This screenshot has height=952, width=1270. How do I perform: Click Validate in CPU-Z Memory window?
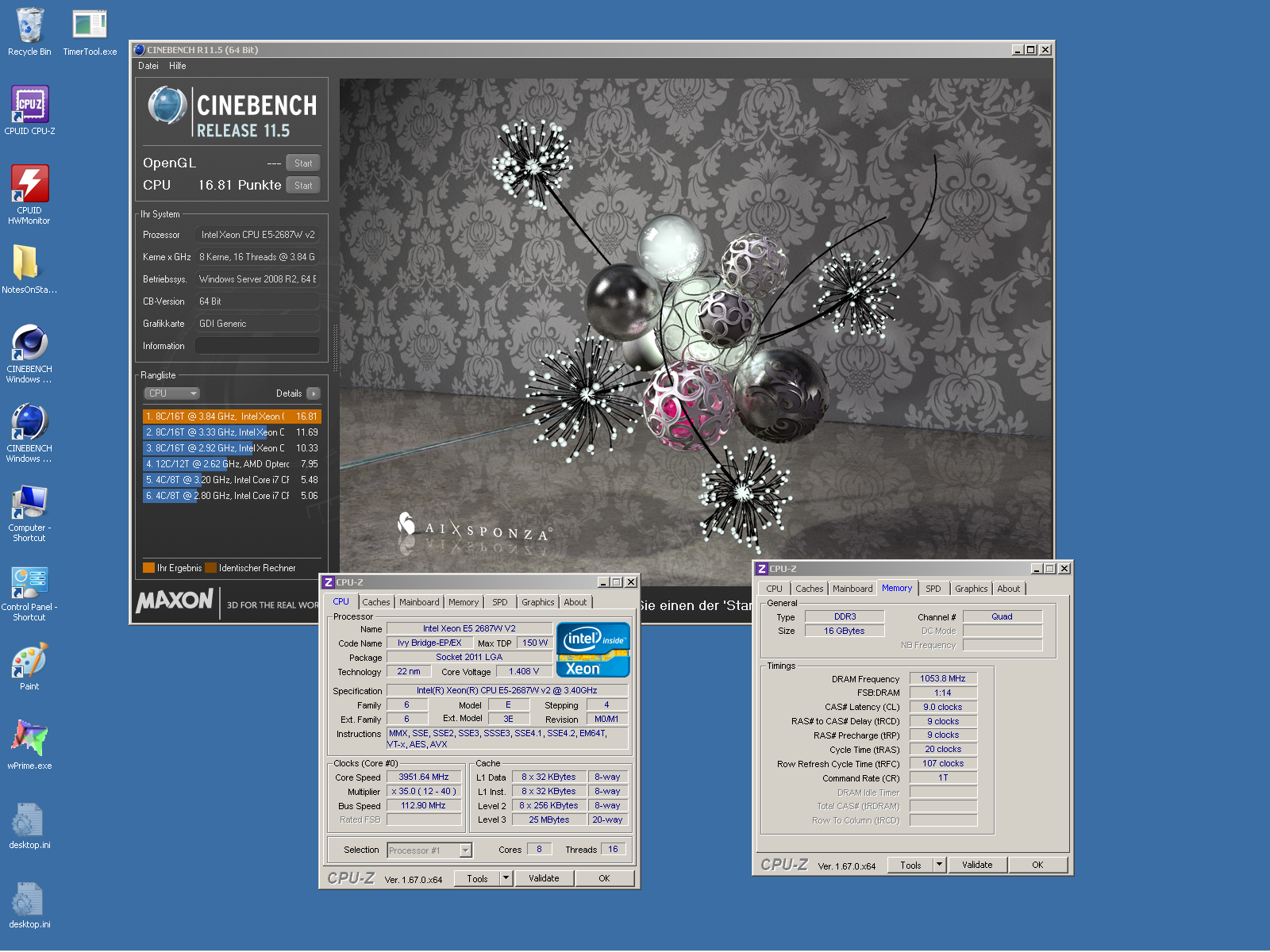click(977, 865)
